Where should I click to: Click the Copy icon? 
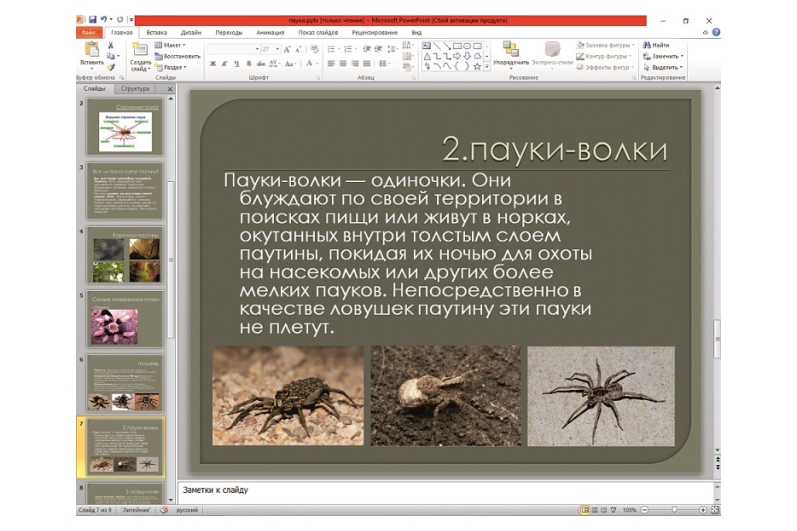111,56
